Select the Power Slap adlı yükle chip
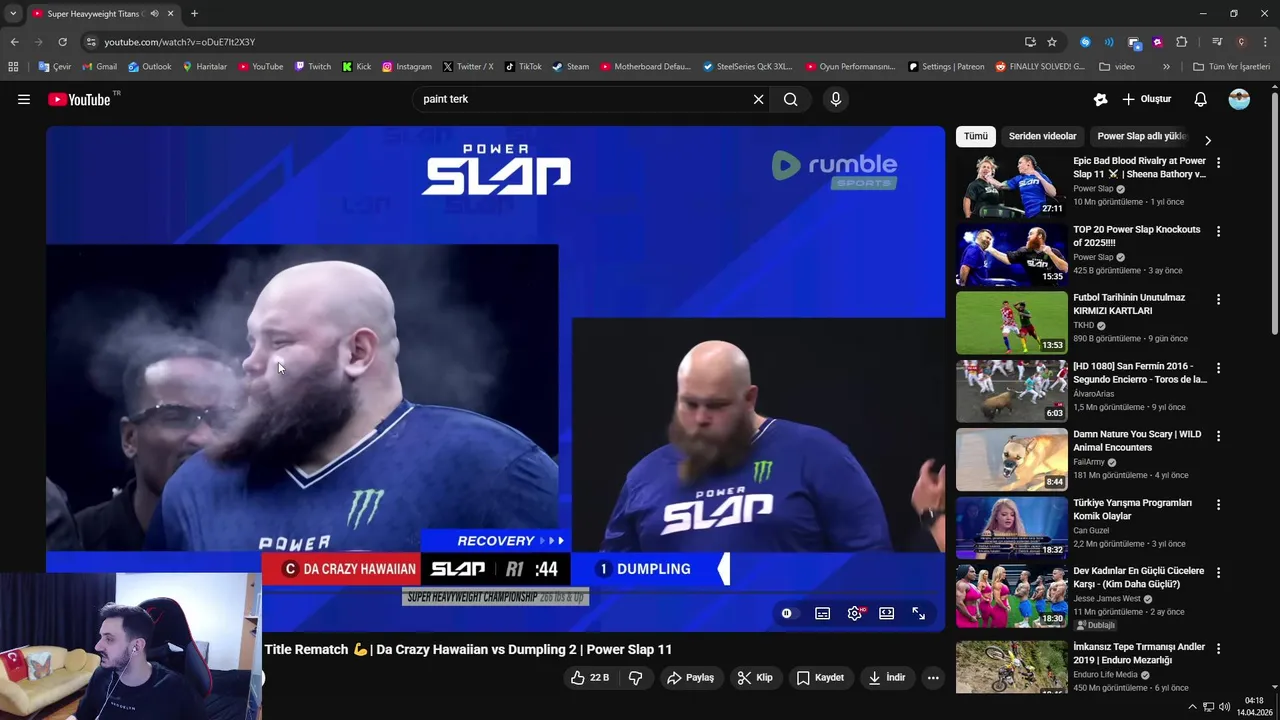Image resolution: width=1280 pixels, height=720 pixels. click(x=1141, y=136)
